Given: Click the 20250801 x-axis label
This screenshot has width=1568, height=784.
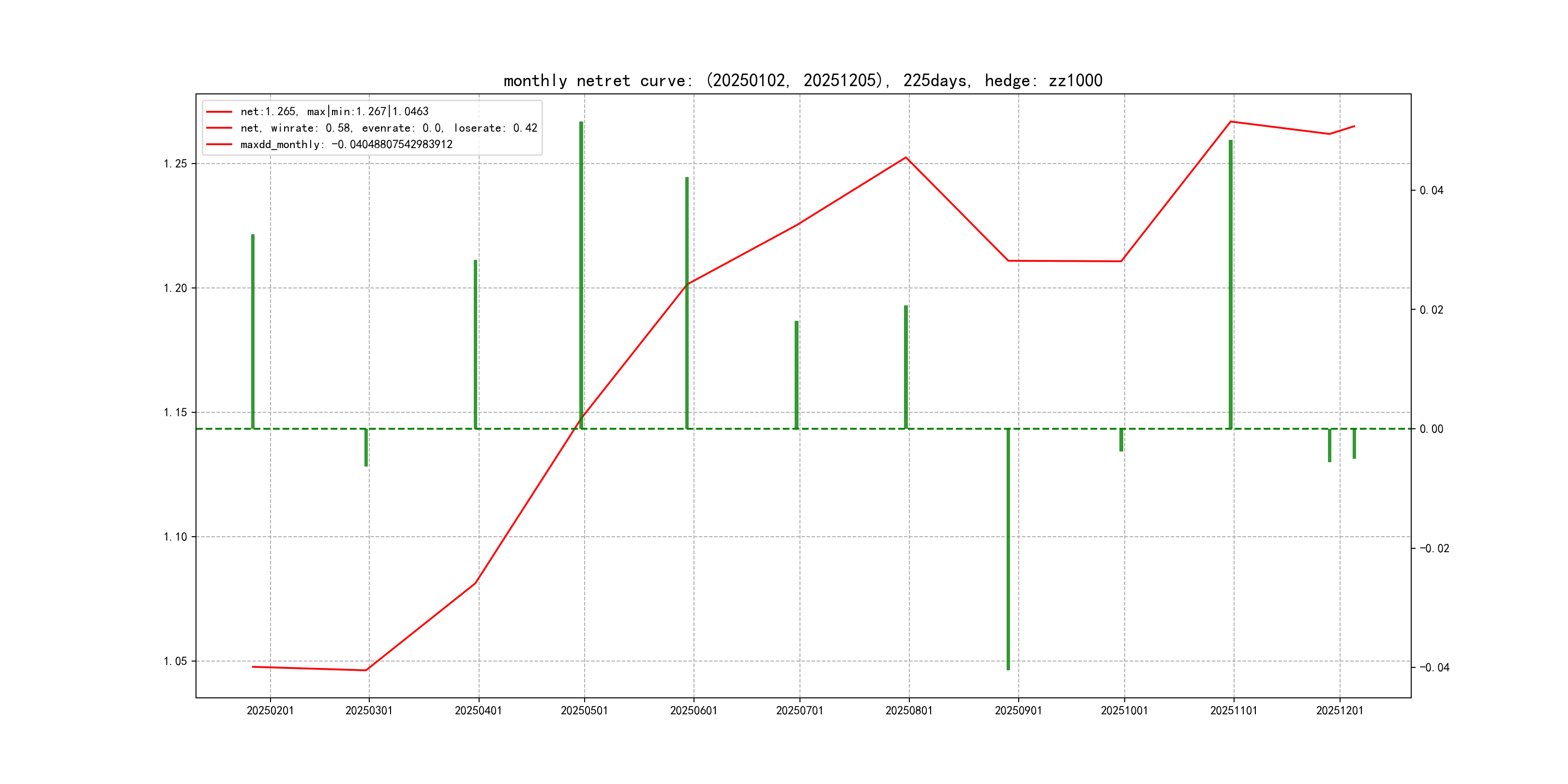Looking at the screenshot, I should pyautogui.click(x=909, y=711).
